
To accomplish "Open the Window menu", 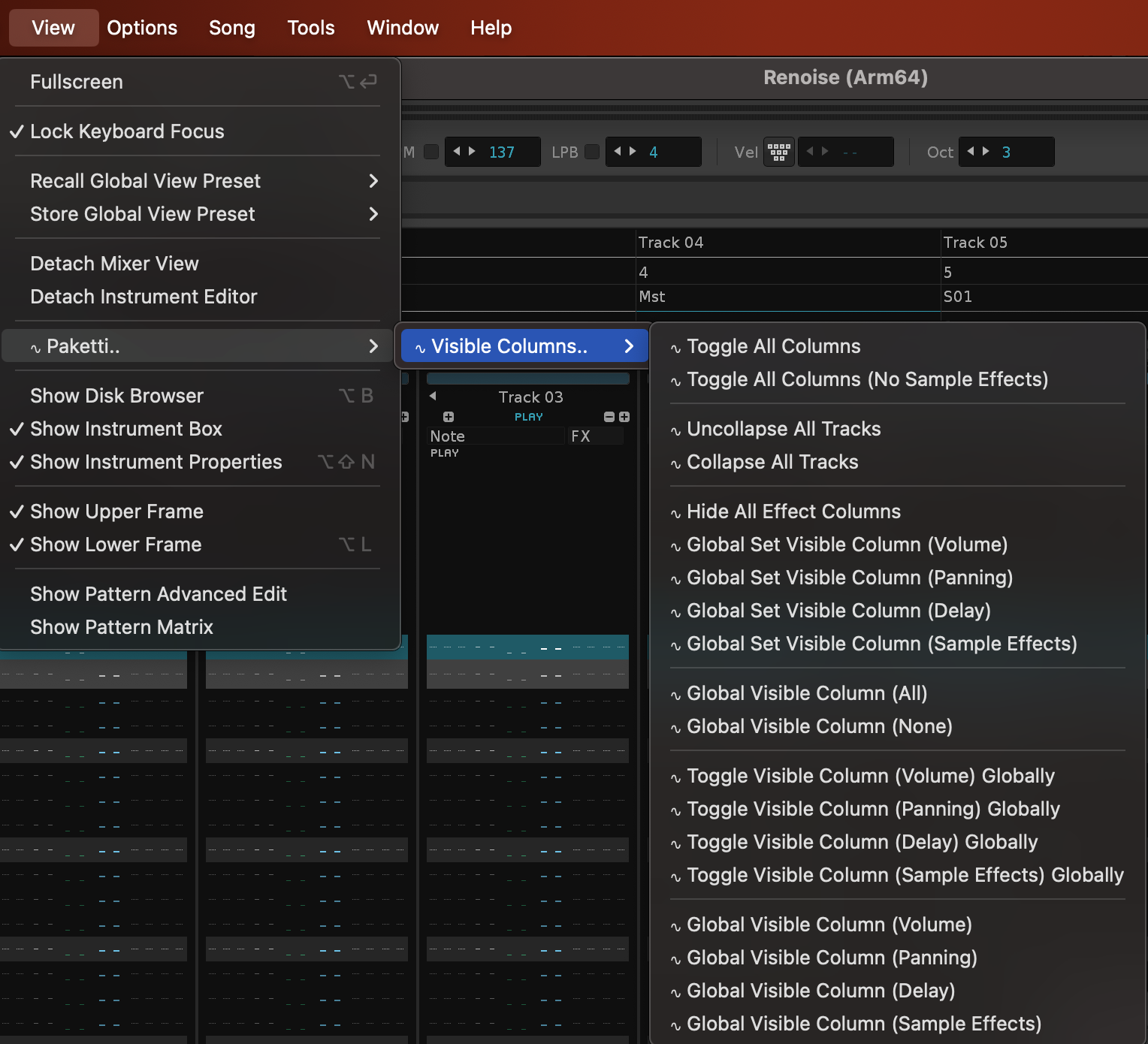I will (403, 28).
